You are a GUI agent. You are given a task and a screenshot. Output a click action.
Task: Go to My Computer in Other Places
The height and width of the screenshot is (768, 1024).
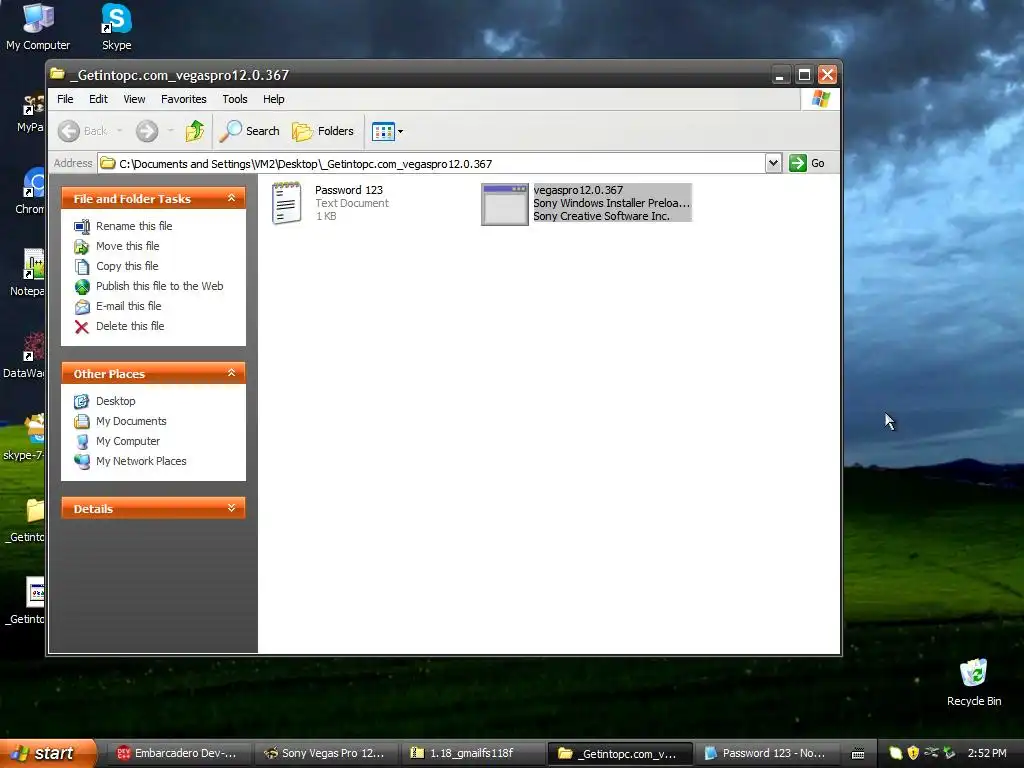coord(128,441)
